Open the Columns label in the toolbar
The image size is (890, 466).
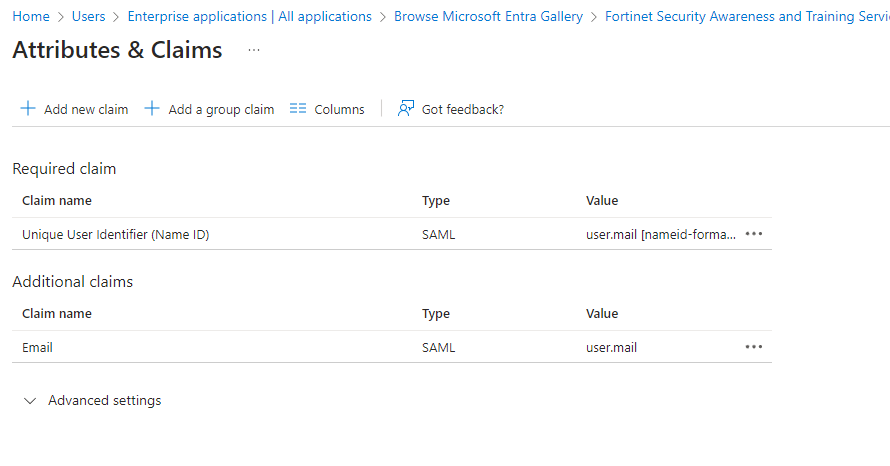pyautogui.click(x=339, y=110)
